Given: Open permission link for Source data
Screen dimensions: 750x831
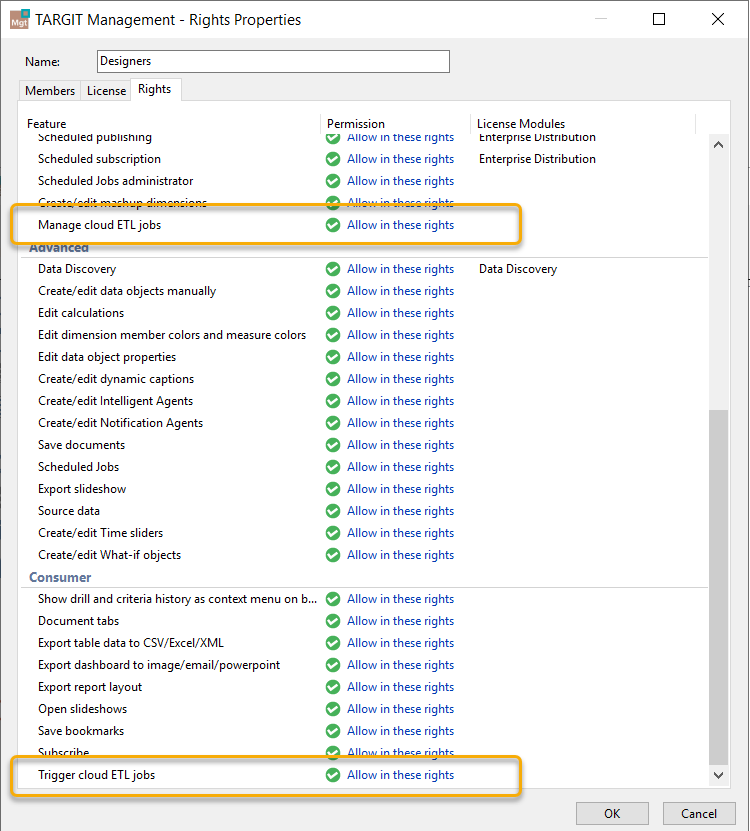Looking at the screenshot, I should (x=400, y=511).
